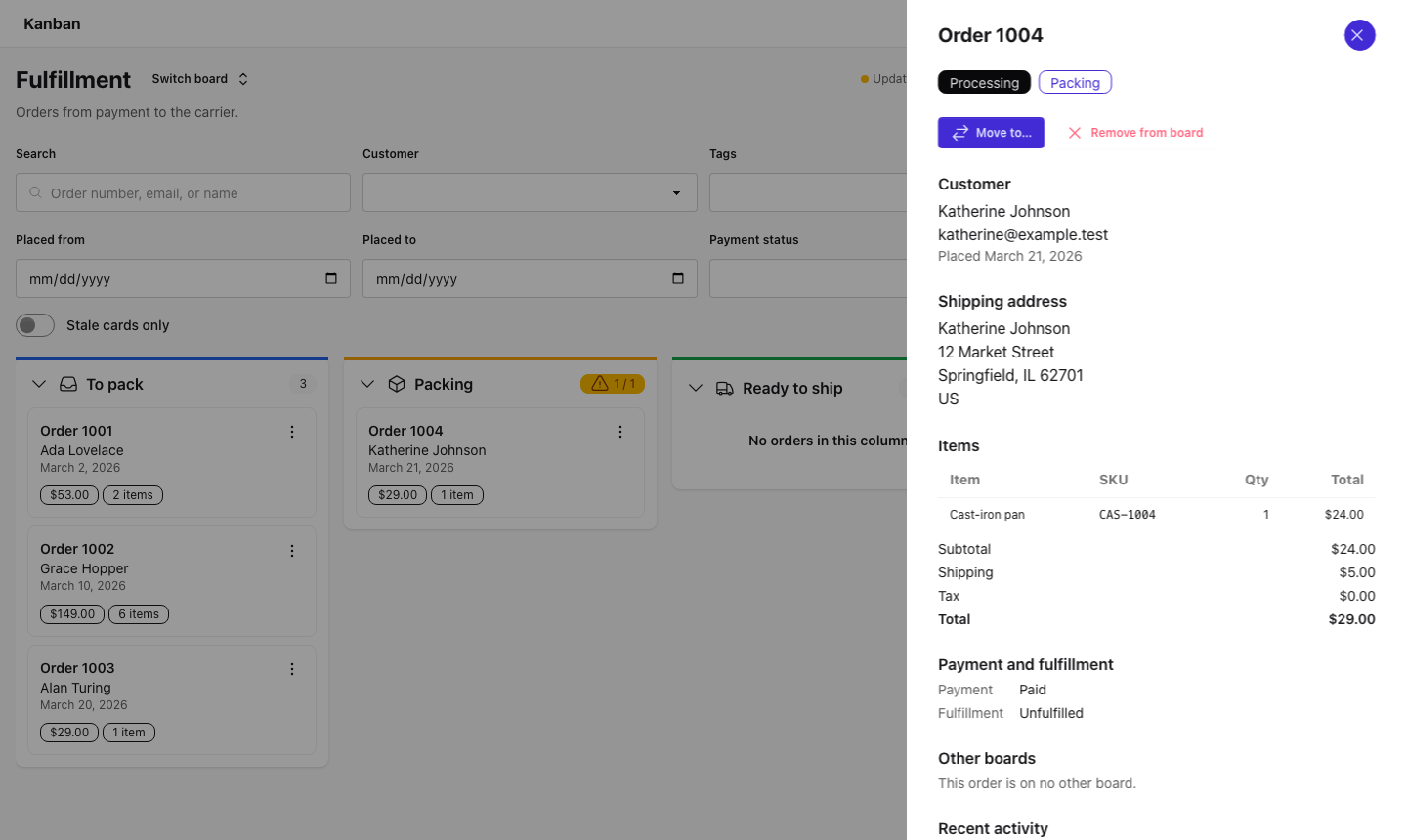Select the Packing badge in order panel
The image size is (1407, 840).
click(1075, 82)
